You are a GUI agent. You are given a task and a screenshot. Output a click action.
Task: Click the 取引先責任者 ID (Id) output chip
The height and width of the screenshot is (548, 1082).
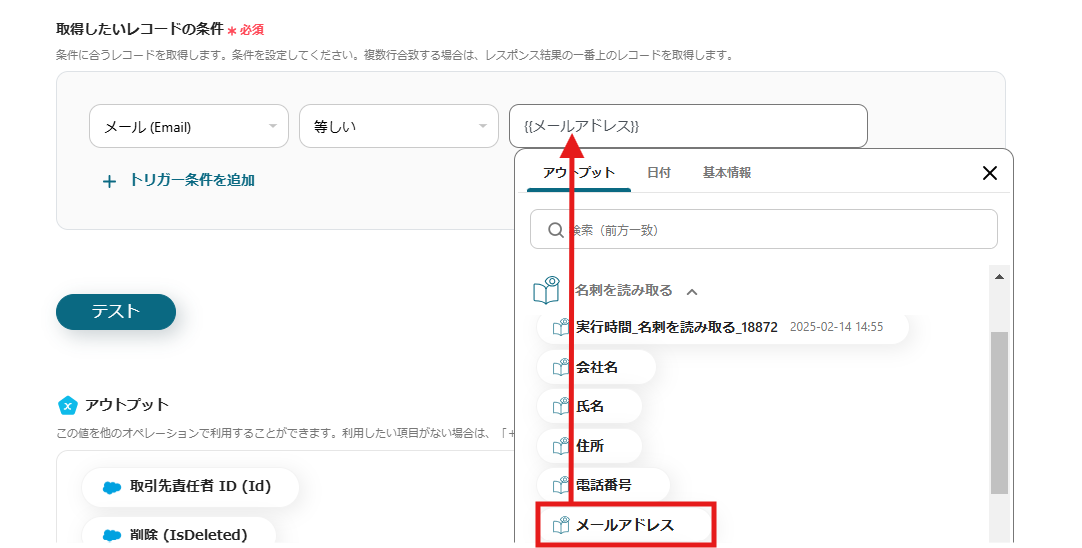pyautogui.click(x=190, y=487)
